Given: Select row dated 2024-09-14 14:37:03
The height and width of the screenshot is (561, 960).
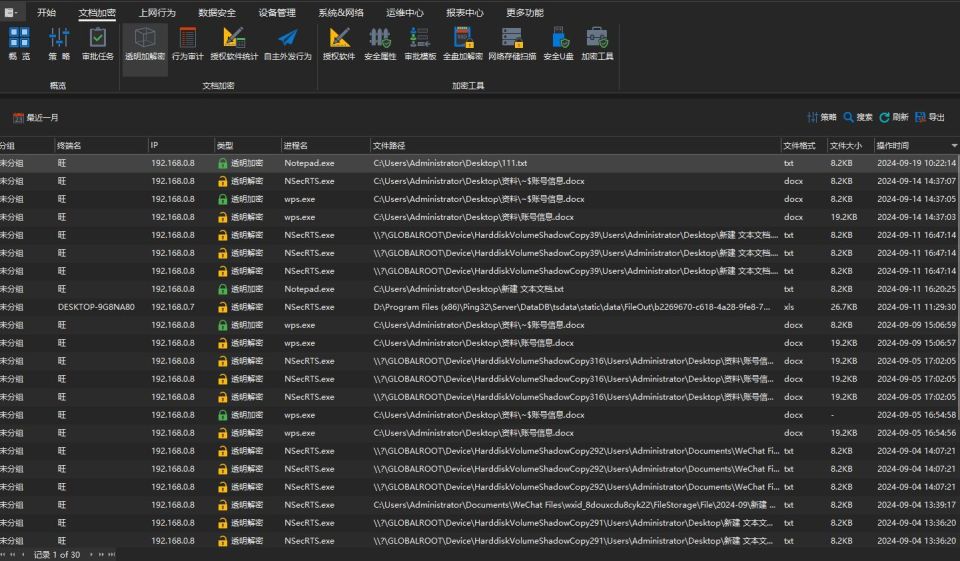Looking at the screenshot, I should point(480,217).
